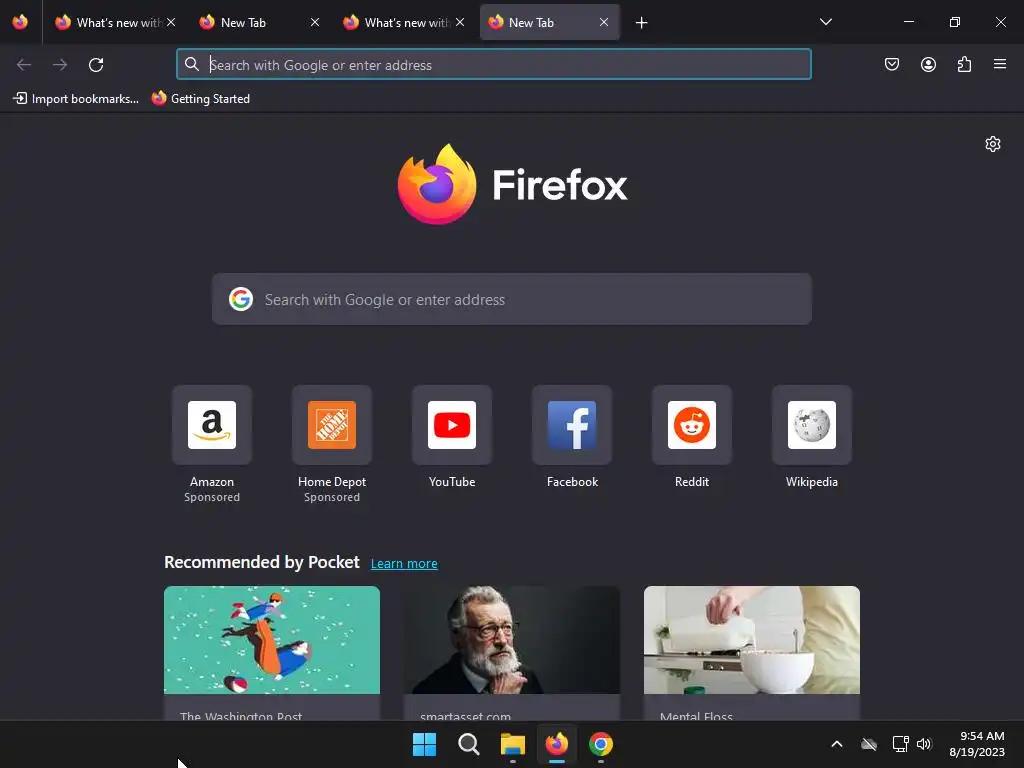Open the Mental Floss story thumbnail
This screenshot has height=768, width=1024.
click(x=752, y=640)
